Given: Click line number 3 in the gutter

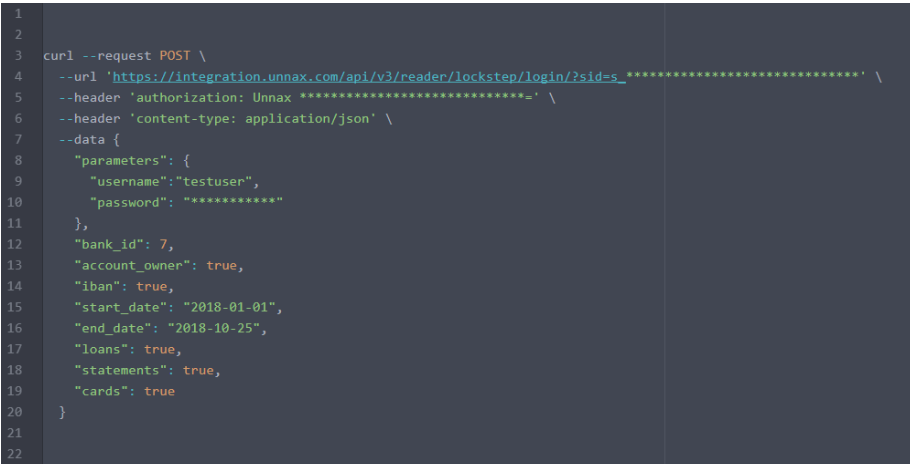Looking at the screenshot, I should pyautogui.click(x=18, y=56).
